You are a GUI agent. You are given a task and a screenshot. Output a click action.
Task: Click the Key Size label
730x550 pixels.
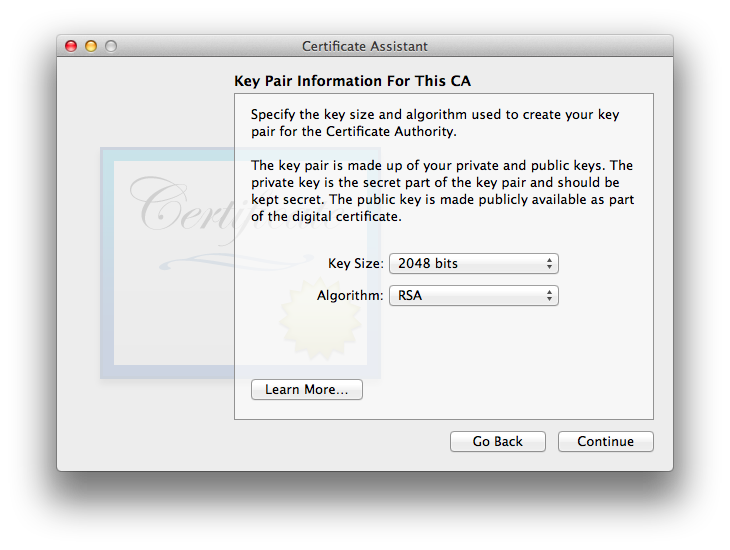tap(355, 264)
